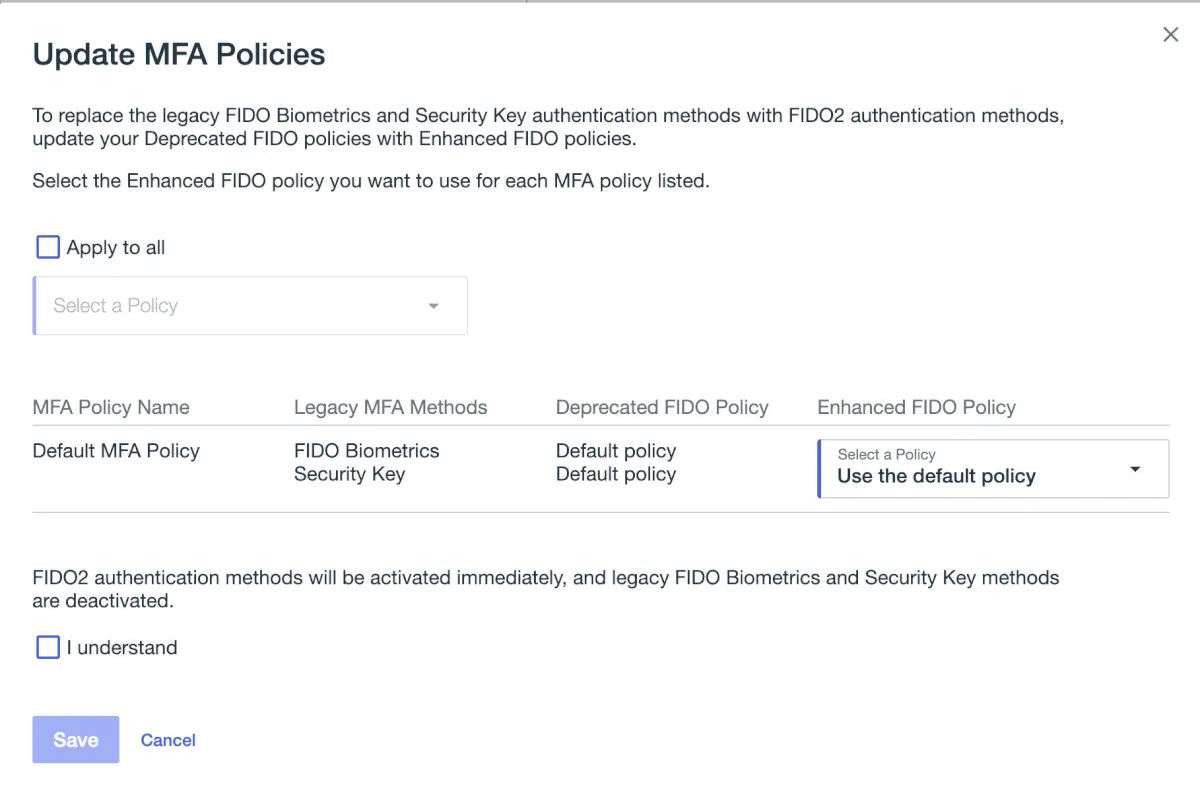Select the Default MFA Policy row name

tap(116, 451)
